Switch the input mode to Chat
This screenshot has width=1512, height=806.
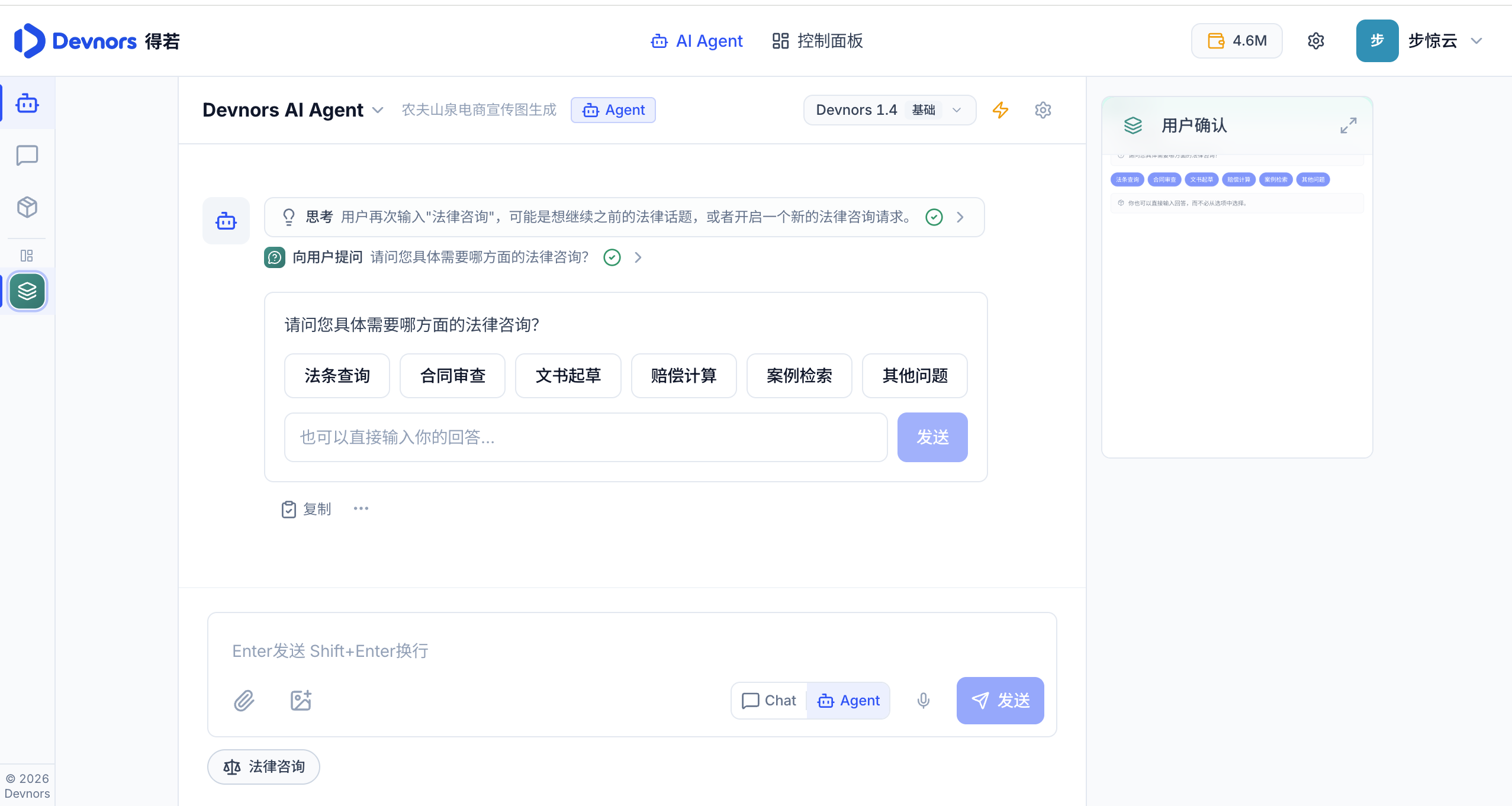click(x=769, y=701)
